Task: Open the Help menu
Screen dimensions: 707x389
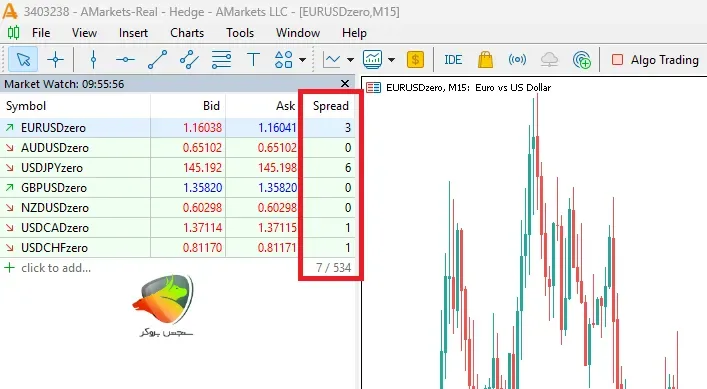Action: pos(354,33)
